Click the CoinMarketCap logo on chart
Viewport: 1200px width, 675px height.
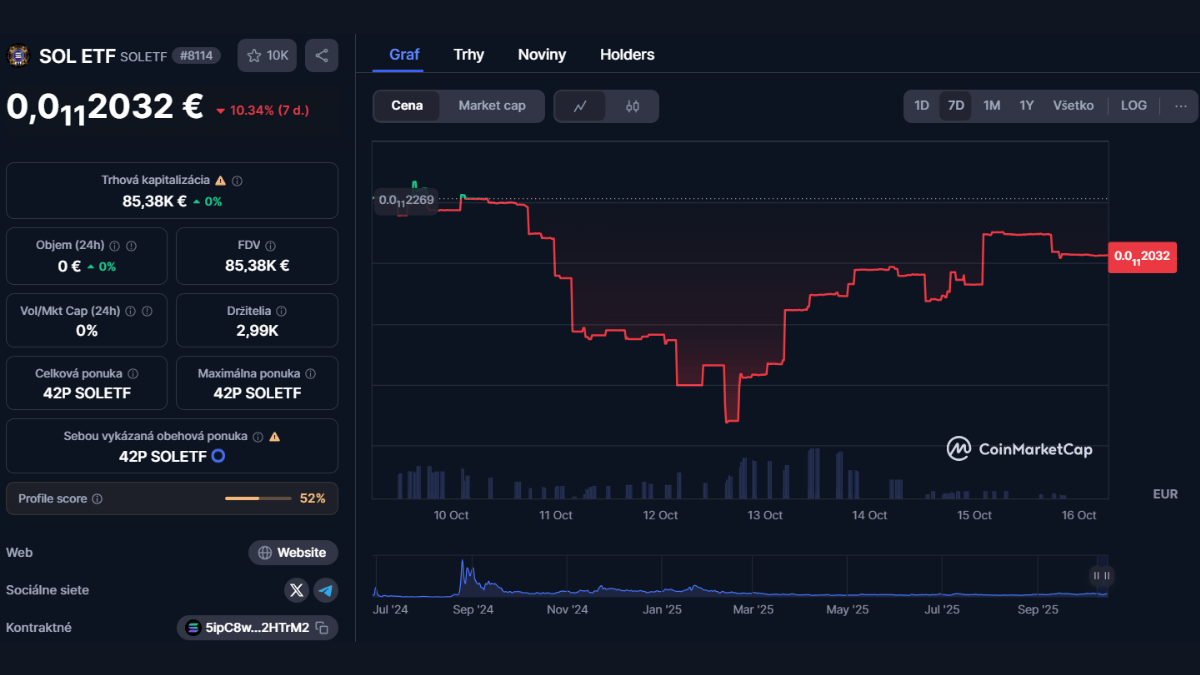point(1020,449)
